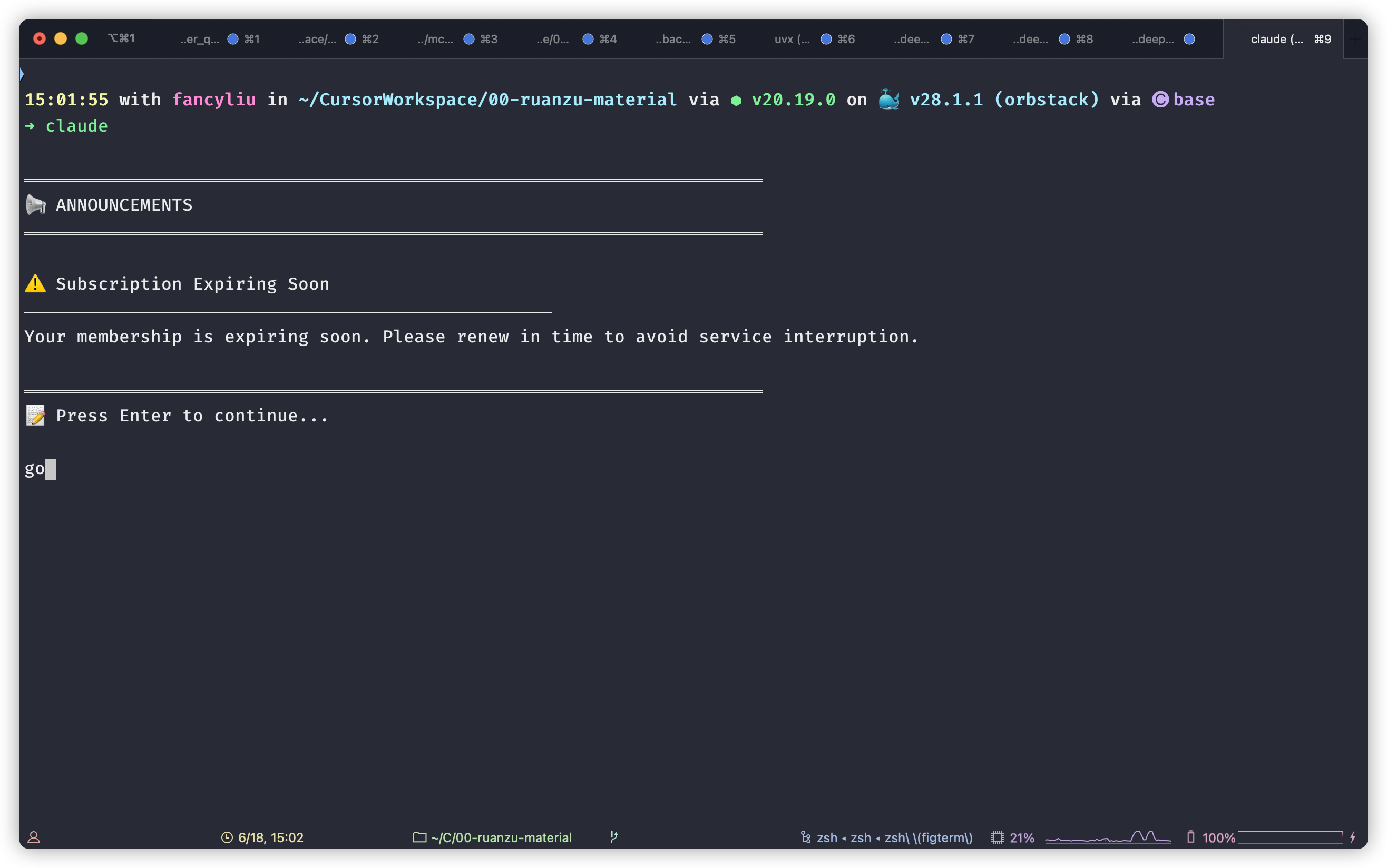1387x868 pixels.
Task: Click the job tree icon before zsh
Action: [x=806, y=837]
